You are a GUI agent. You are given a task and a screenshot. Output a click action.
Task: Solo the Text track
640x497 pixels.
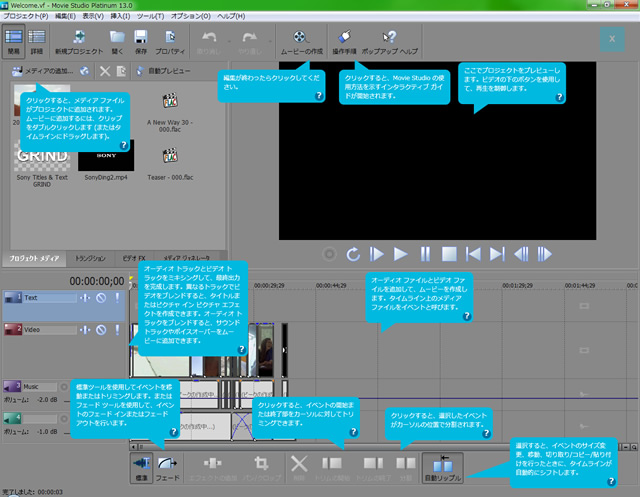point(117,298)
